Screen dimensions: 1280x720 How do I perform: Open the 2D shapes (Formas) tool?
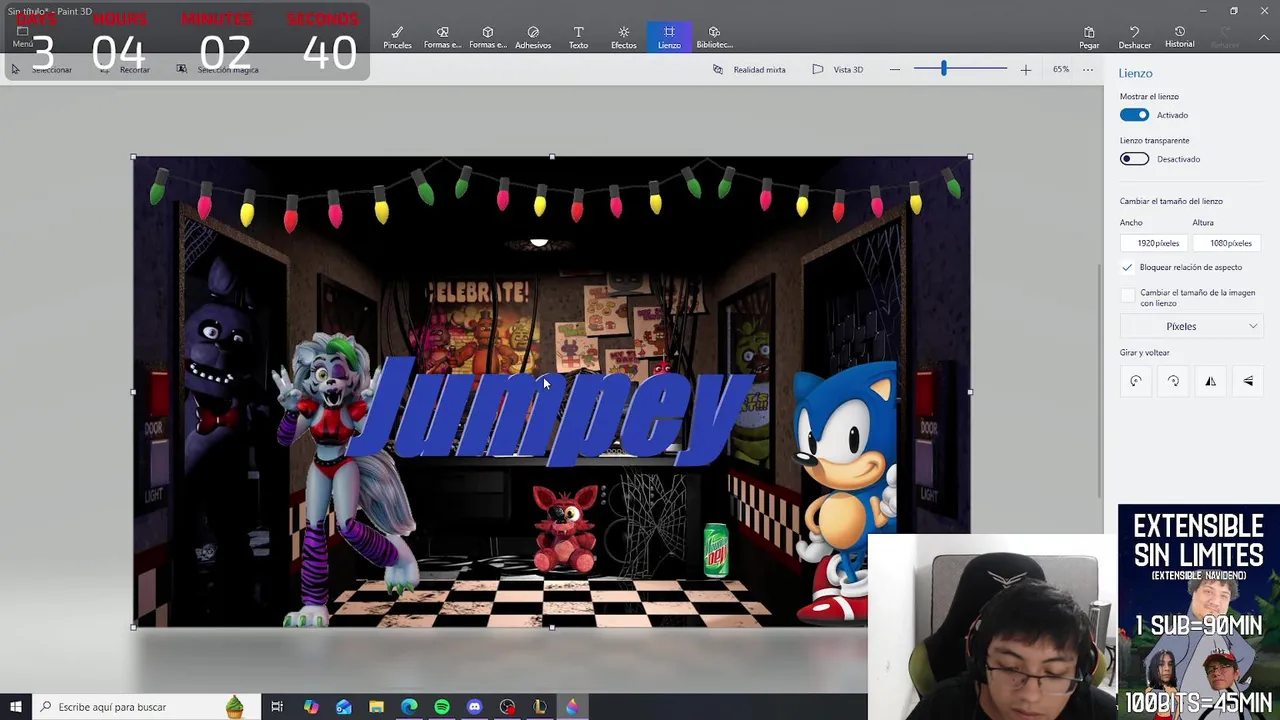(442, 37)
